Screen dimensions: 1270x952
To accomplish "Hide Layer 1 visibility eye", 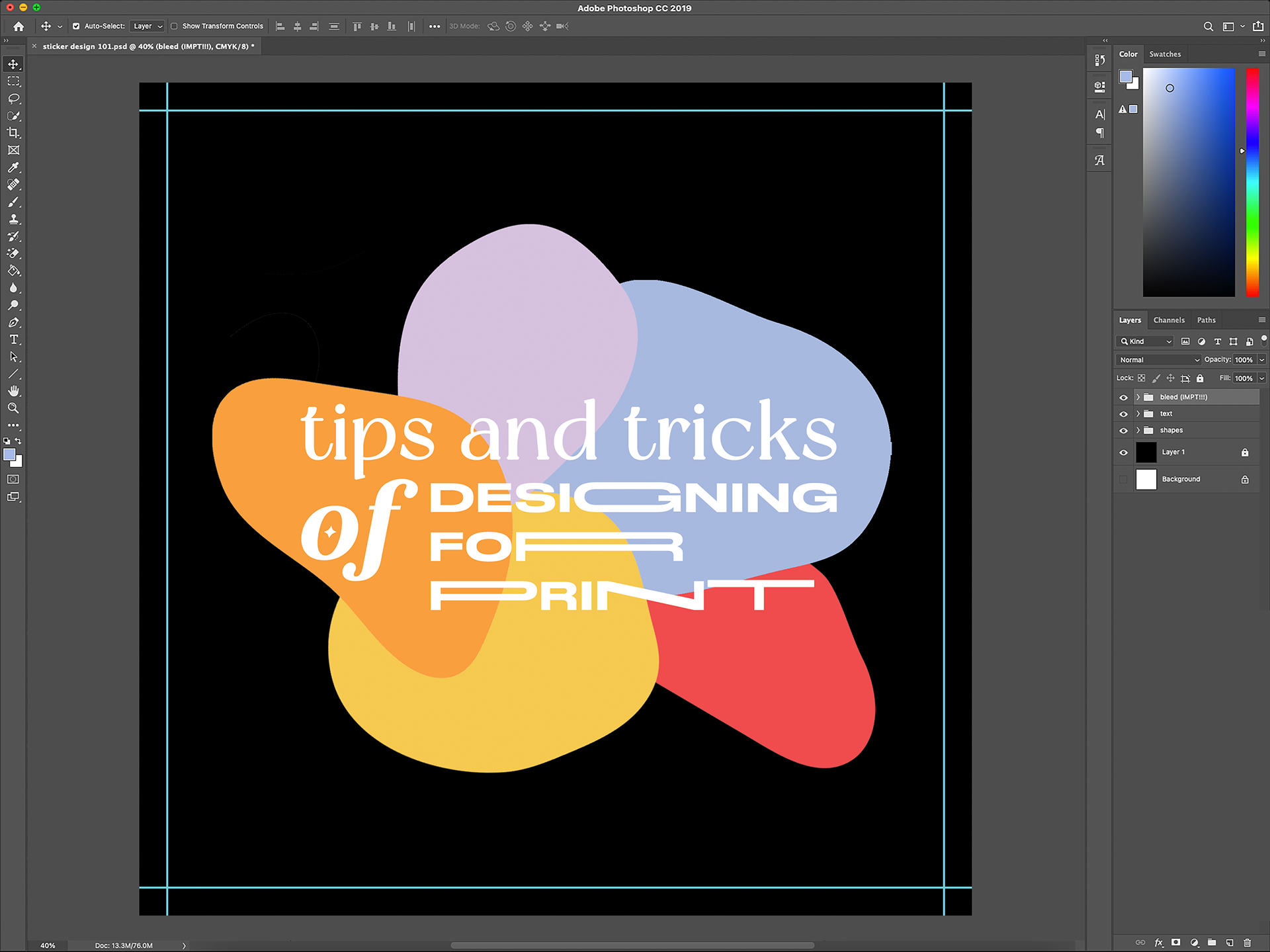I will coord(1123,453).
